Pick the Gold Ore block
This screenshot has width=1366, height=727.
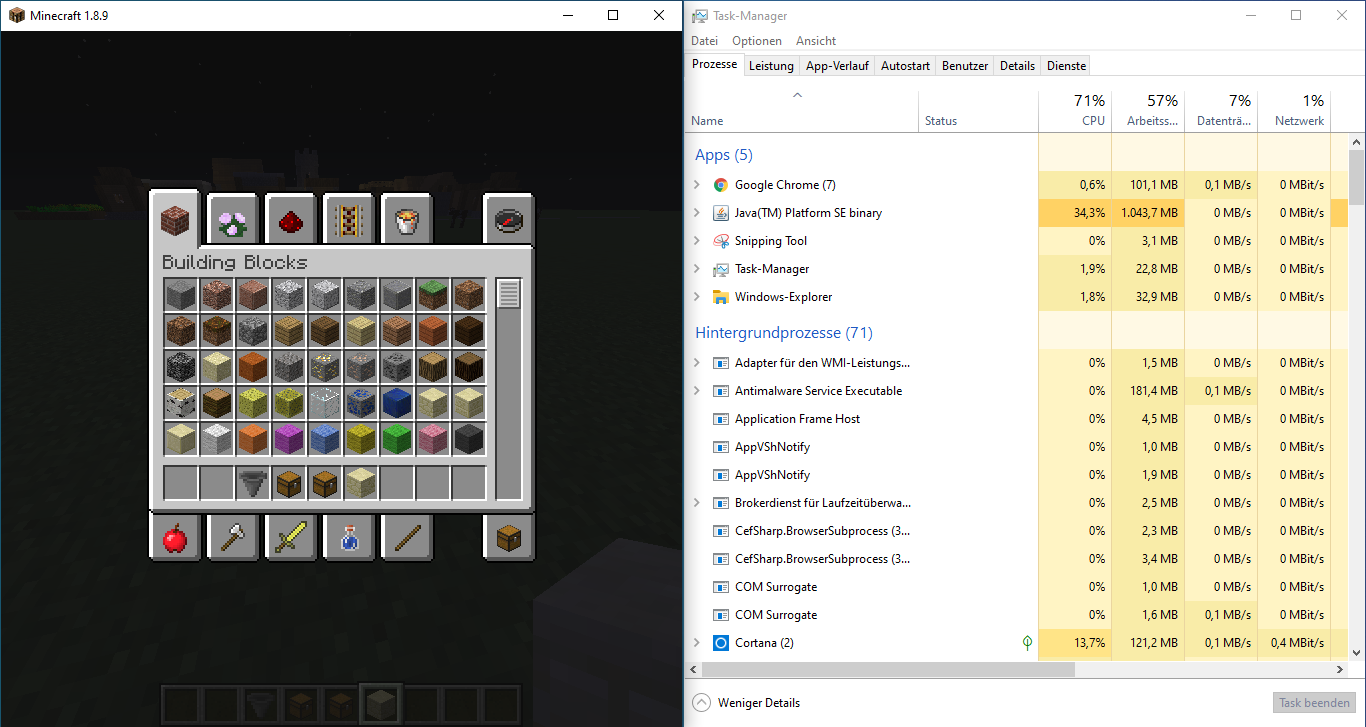pyautogui.click(x=325, y=367)
